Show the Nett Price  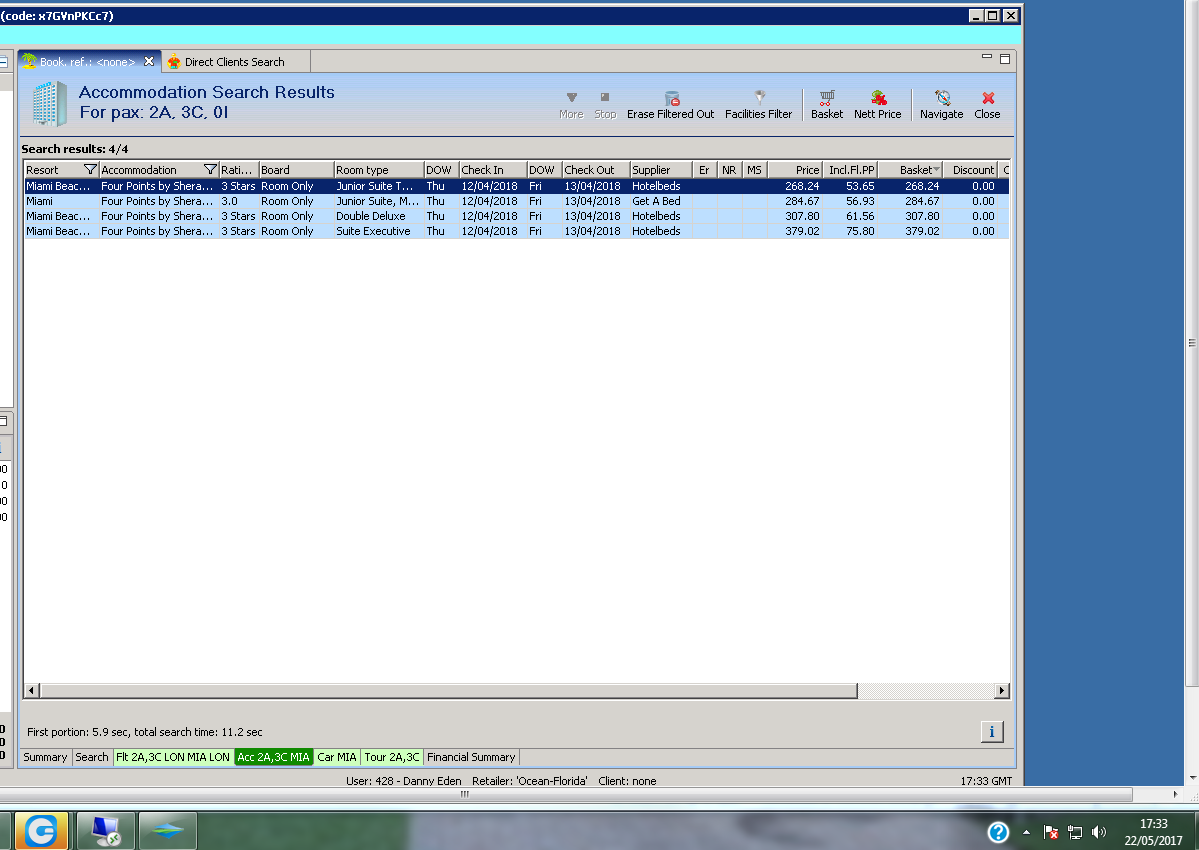[x=878, y=105]
